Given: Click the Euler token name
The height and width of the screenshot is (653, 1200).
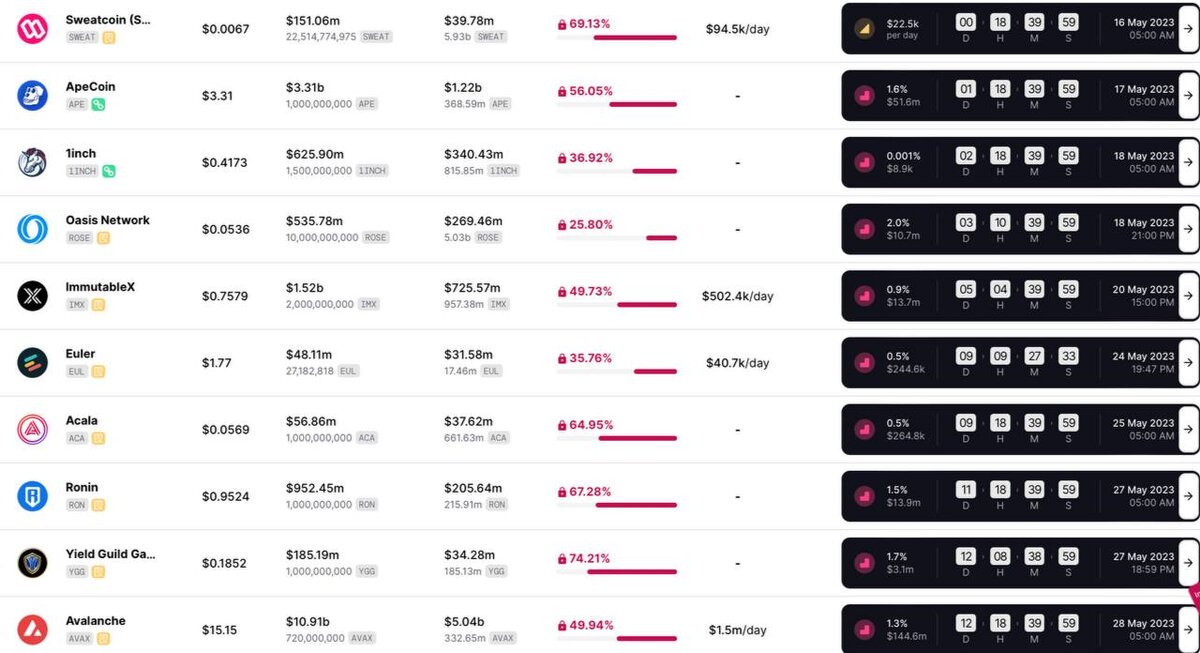Looking at the screenshot, I should pos(81,354).
